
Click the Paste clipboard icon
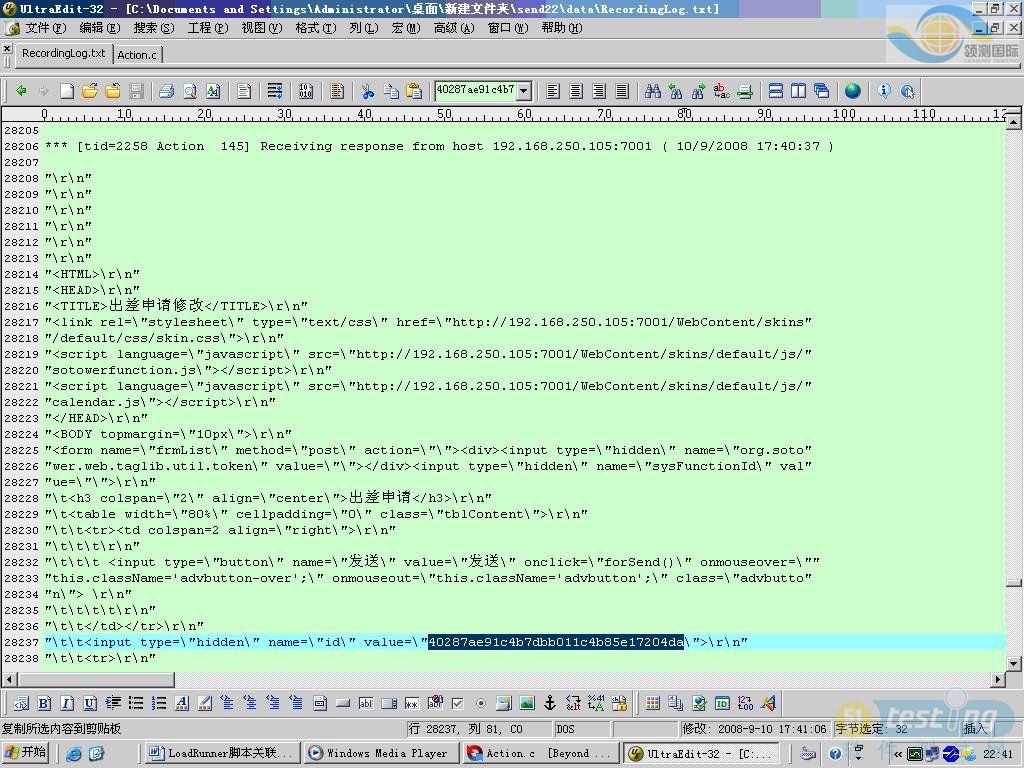[x=414, y=91]
